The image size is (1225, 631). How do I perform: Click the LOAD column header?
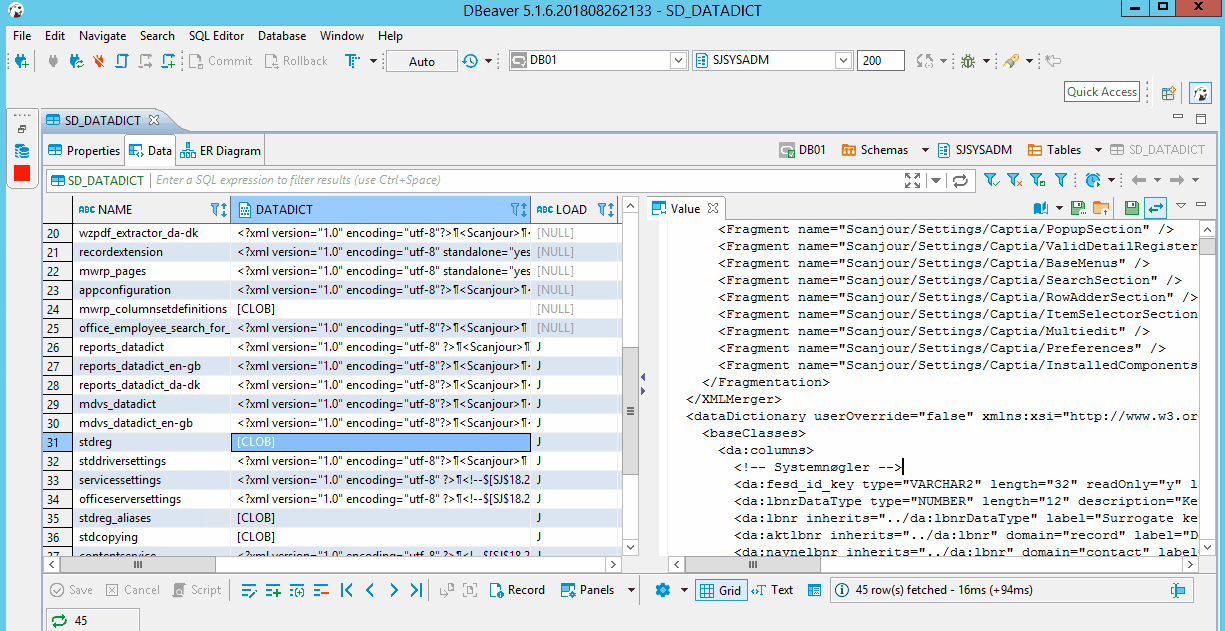(575, 209)
